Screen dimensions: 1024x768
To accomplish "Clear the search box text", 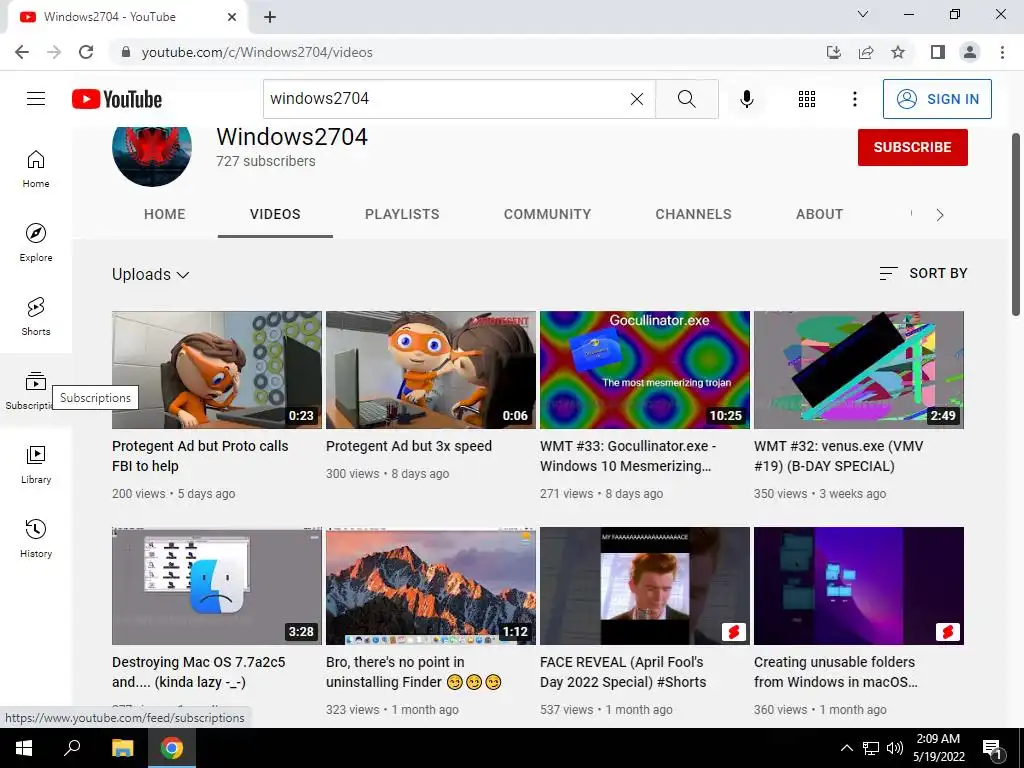I will pos(637,99).
